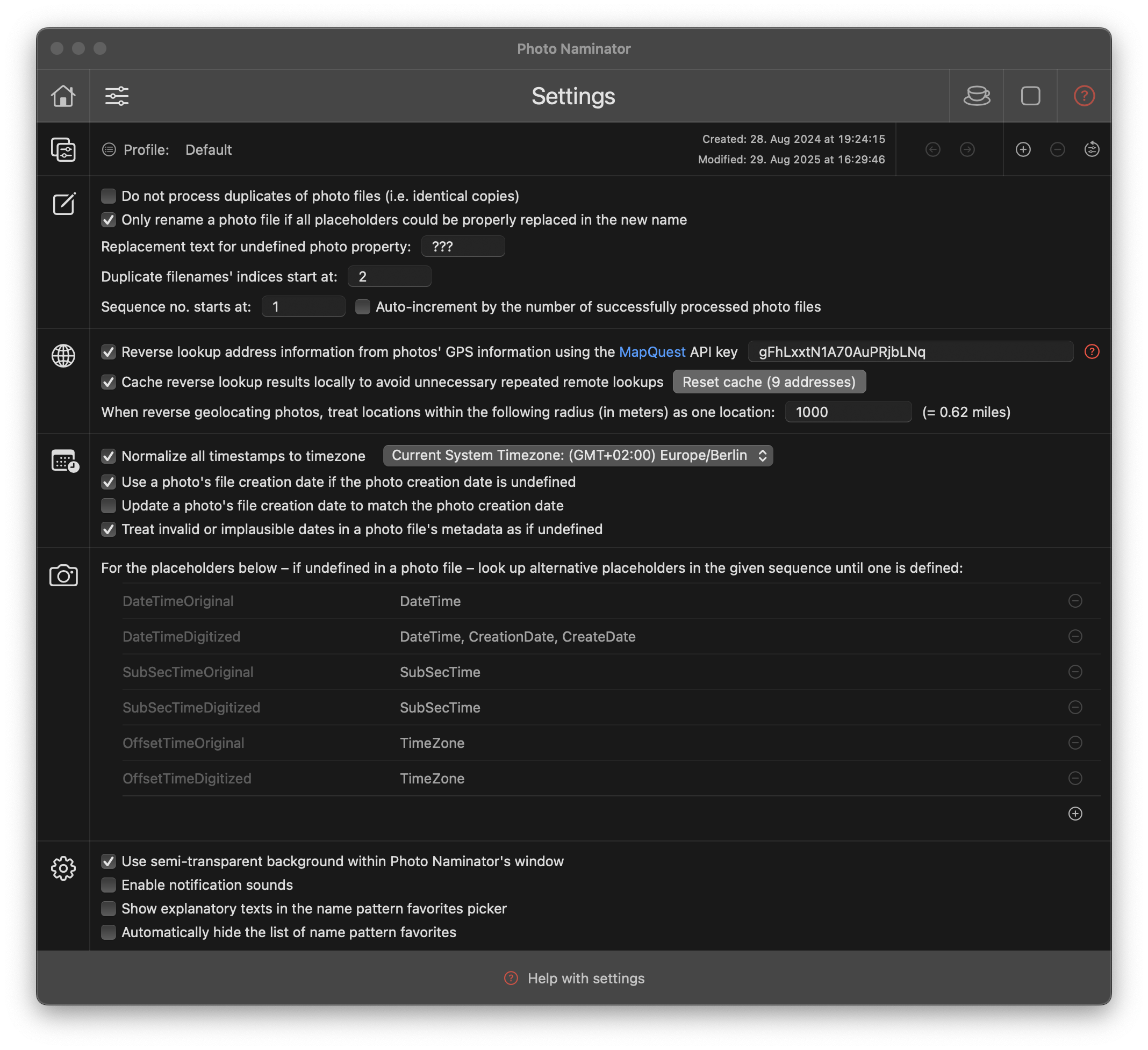Click the Default profile name
The height and width of the screenshot is (1050, 1148).
tap(209, 149)
